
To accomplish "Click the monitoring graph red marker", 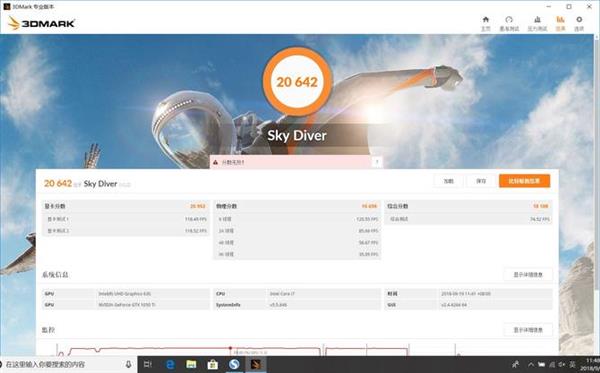I will point(230,348).
